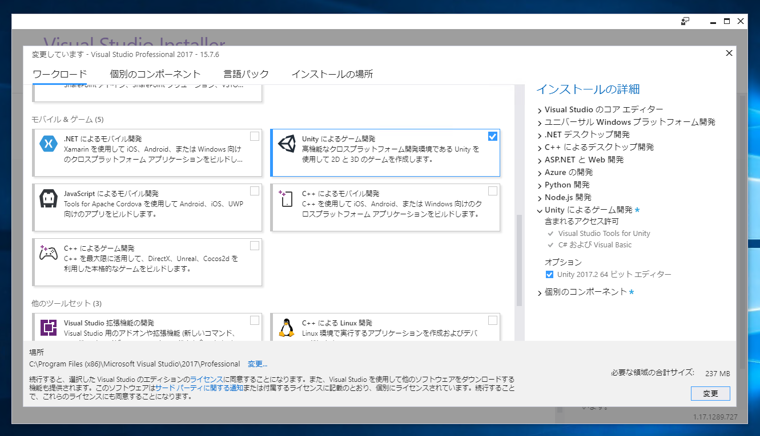Expand ASP.NET and Web development details
This screenshot has width=760, height=436.
click(x=539, y=161)
